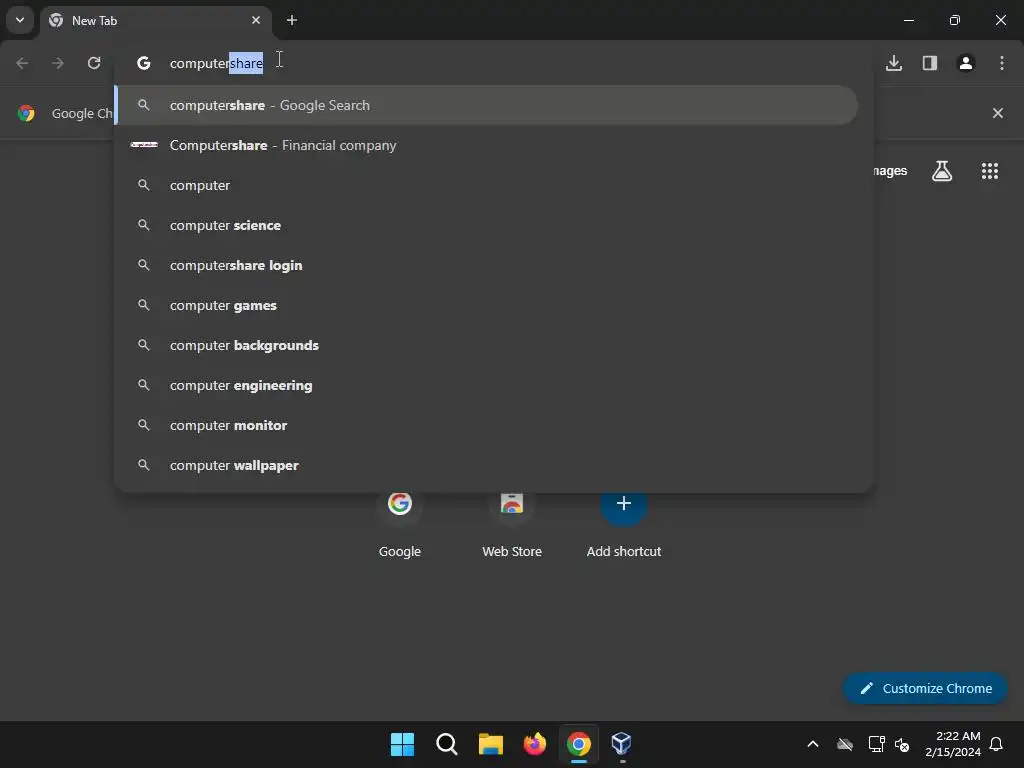Open the Chrome three-dot menu
The width and height of the screenshot is (1024, 768).
(x=1002, y=63)
